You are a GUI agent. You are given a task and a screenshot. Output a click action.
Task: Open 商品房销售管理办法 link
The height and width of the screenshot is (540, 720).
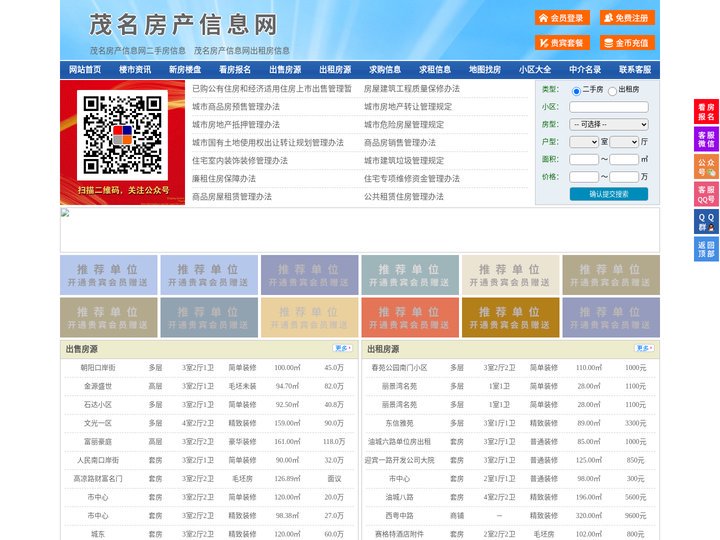click(400, 142)
